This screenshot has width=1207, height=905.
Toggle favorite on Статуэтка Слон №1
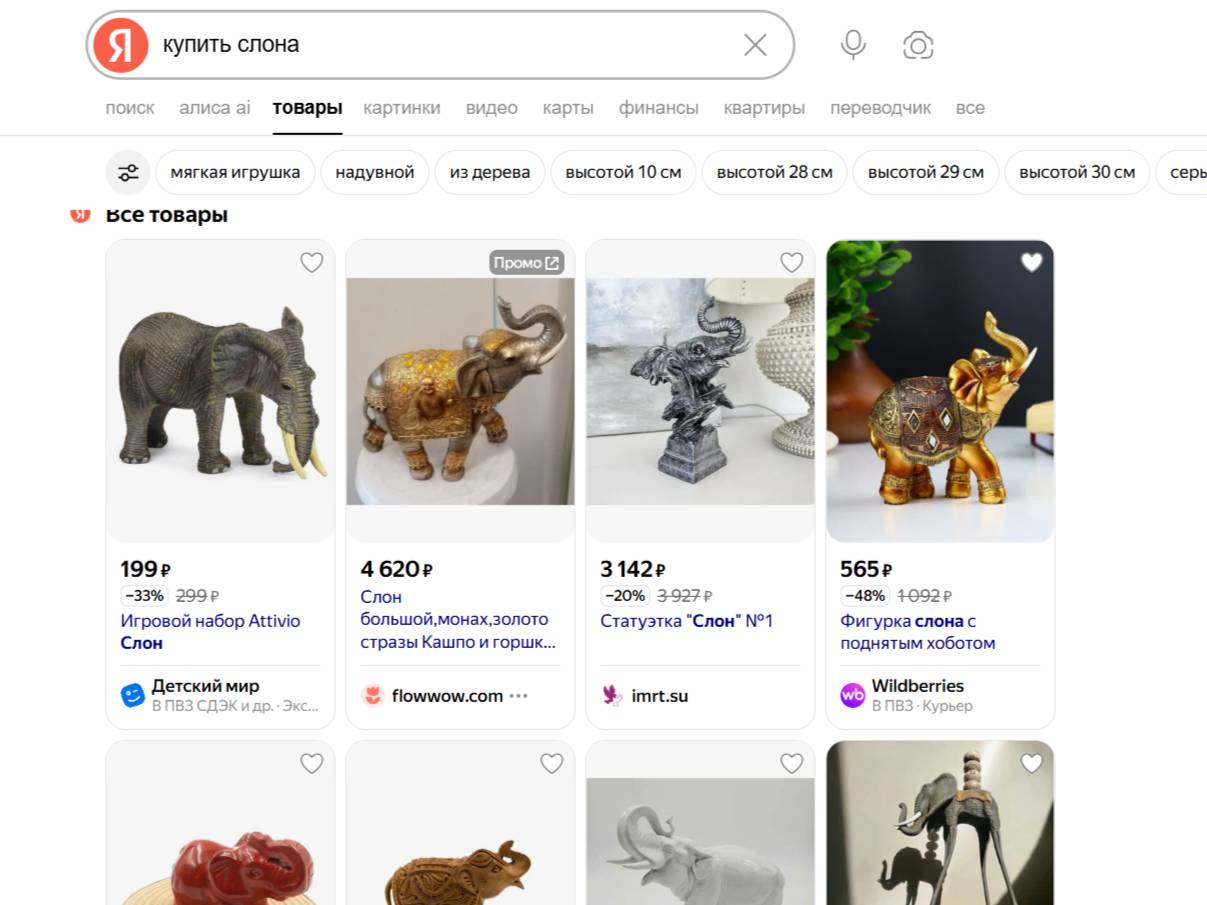[x=791, y=263]
